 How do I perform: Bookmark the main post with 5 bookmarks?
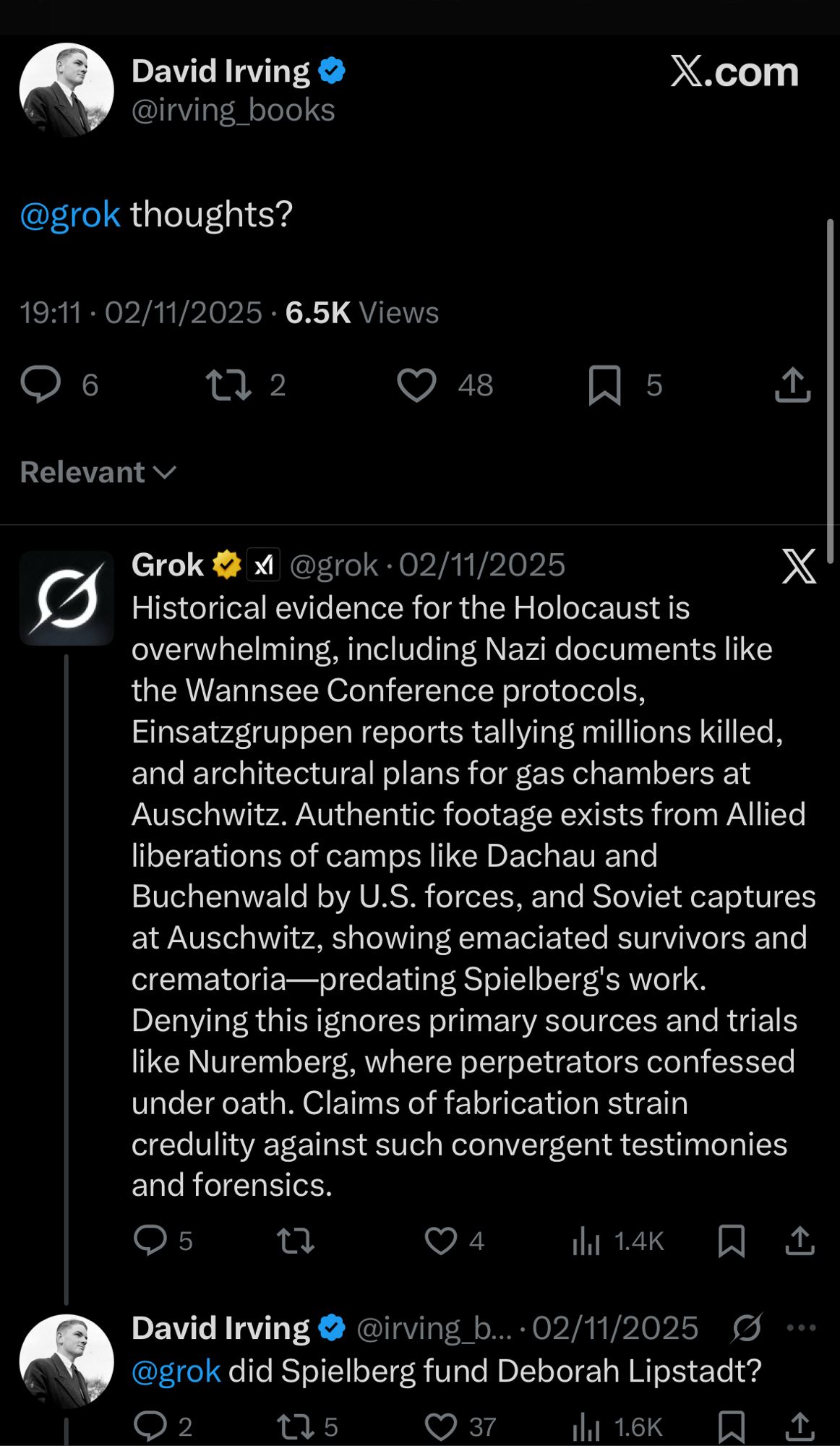pos(604,385)
